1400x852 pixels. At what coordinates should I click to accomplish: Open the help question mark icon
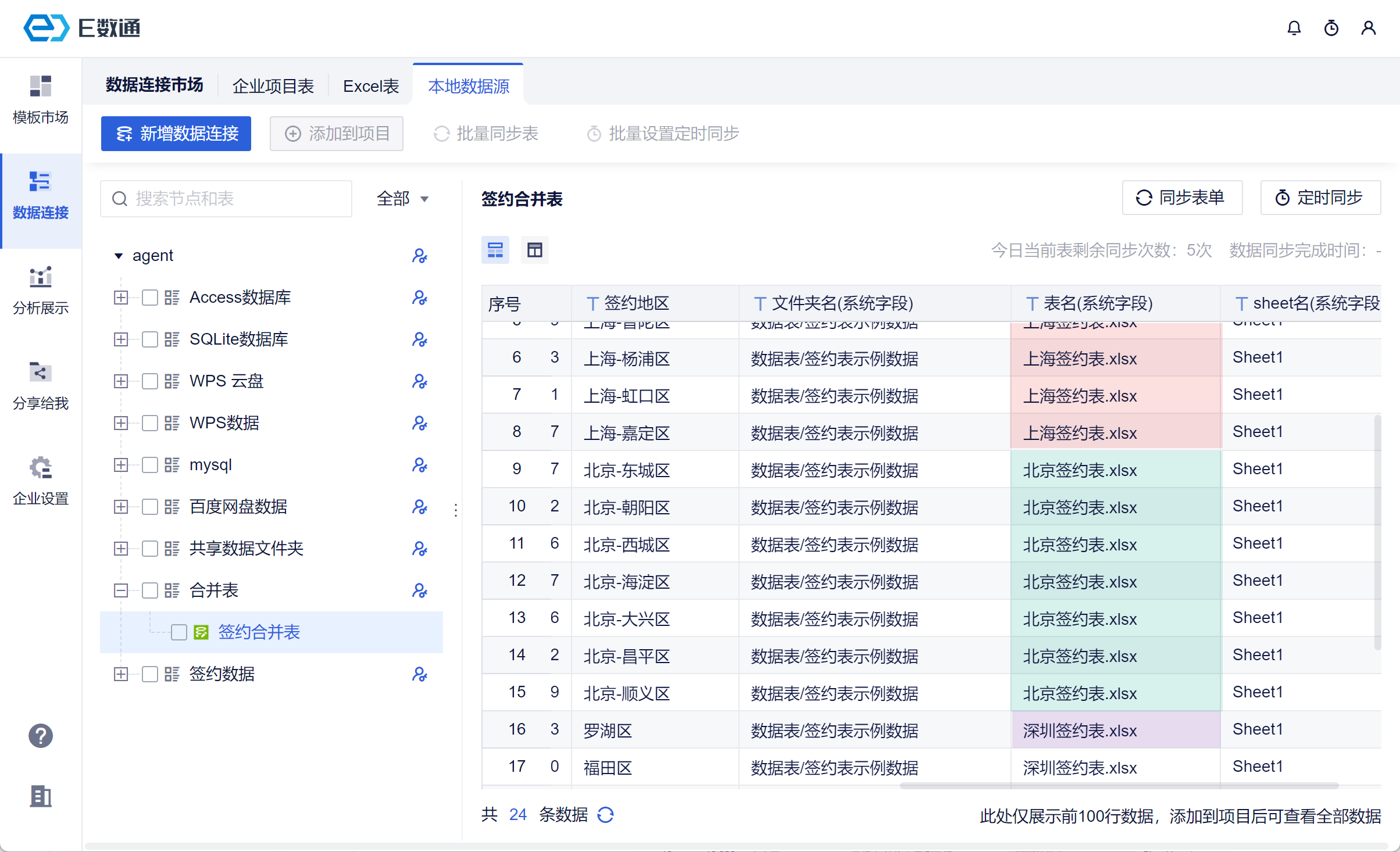click(x=40, y=736)
